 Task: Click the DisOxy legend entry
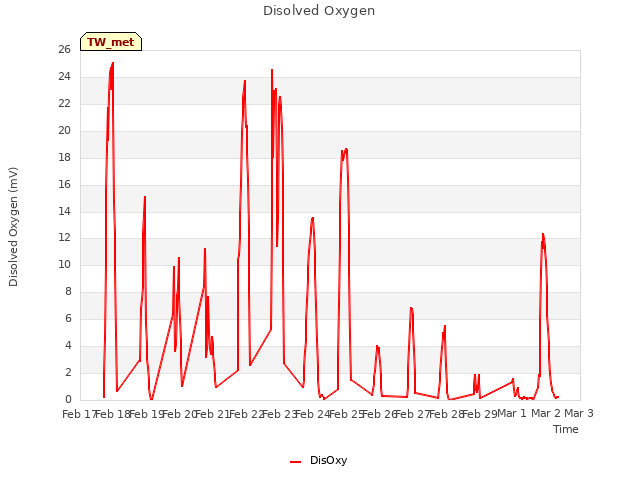[318, 460]
